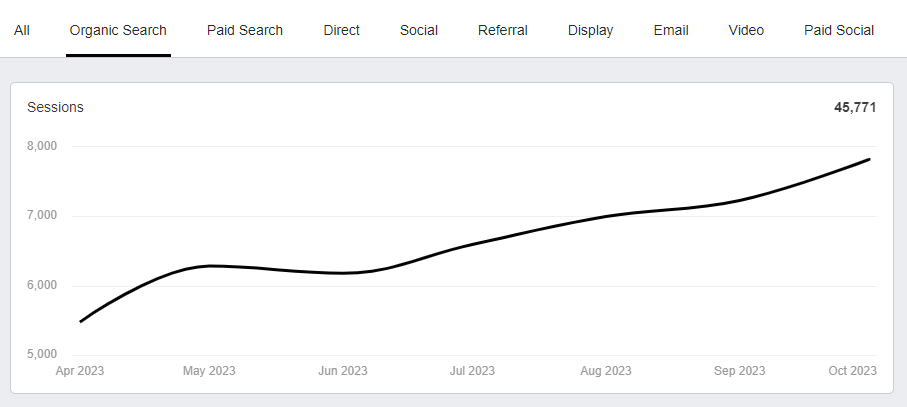Switch to the Direct channel tab
The width and height of the screenshot is (907, 407).
click(341, 30)
